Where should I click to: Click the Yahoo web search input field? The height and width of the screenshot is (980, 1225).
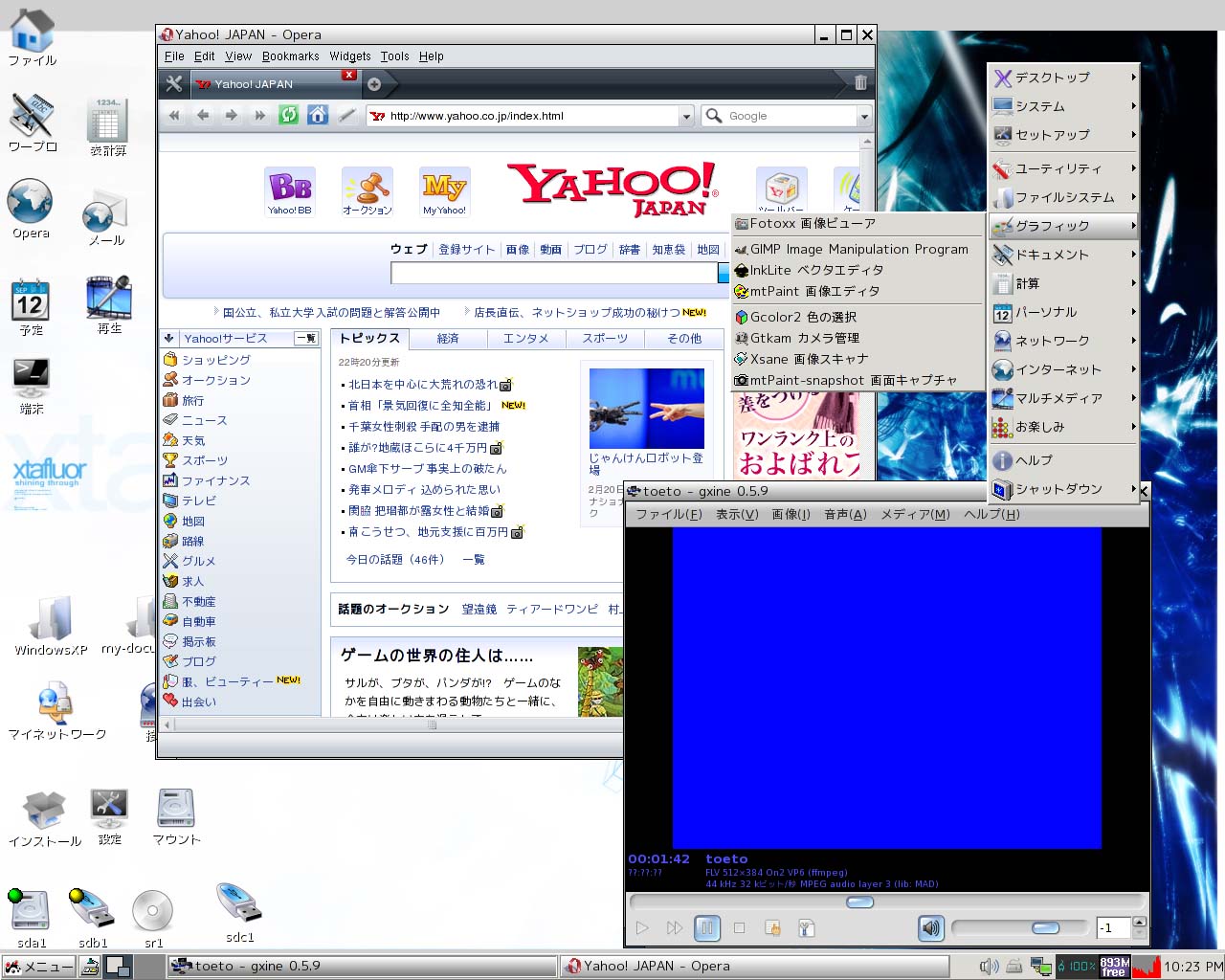(x=554, y=273)
